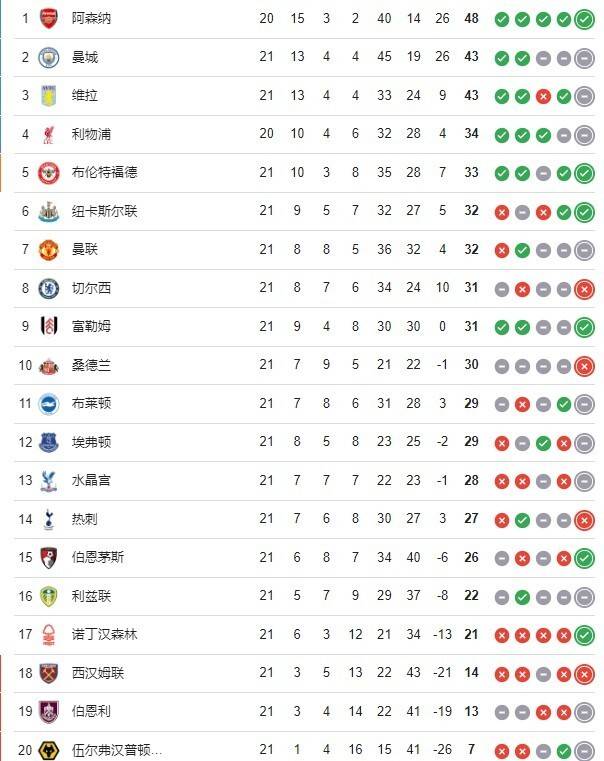Click the Arsenal club crest icon
The image size is (604, 761).
click(x=48, y=19)
